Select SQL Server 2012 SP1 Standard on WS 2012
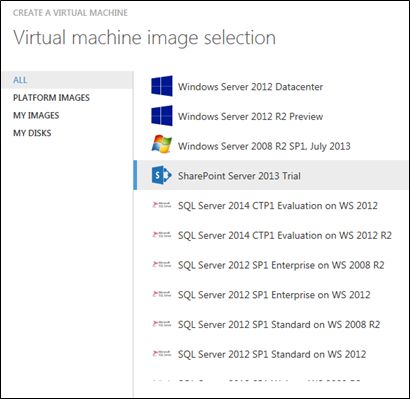 [272, 354]
